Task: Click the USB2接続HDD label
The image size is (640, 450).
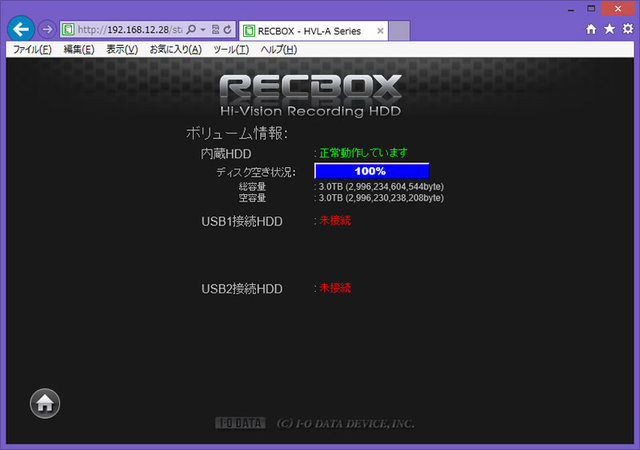Action: 242,289
